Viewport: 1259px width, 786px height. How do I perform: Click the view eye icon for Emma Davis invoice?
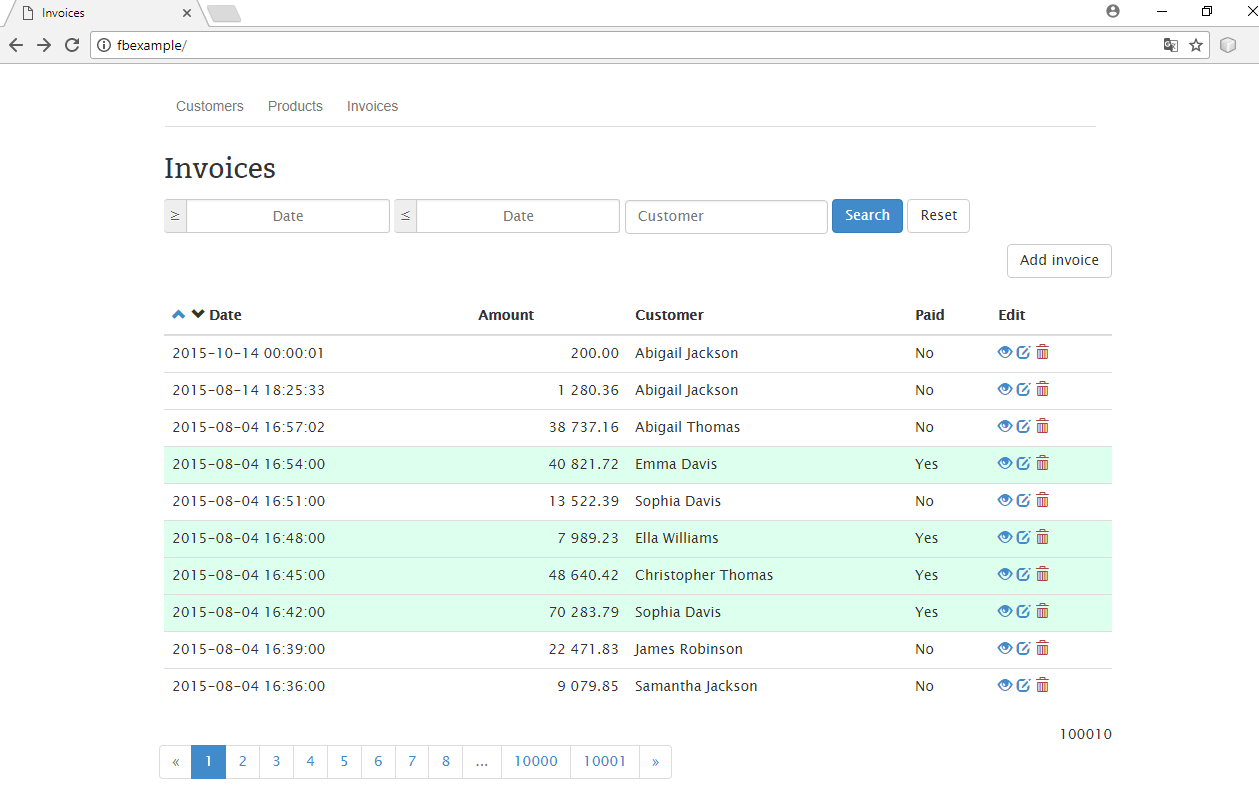click(x=1004, y=463)
